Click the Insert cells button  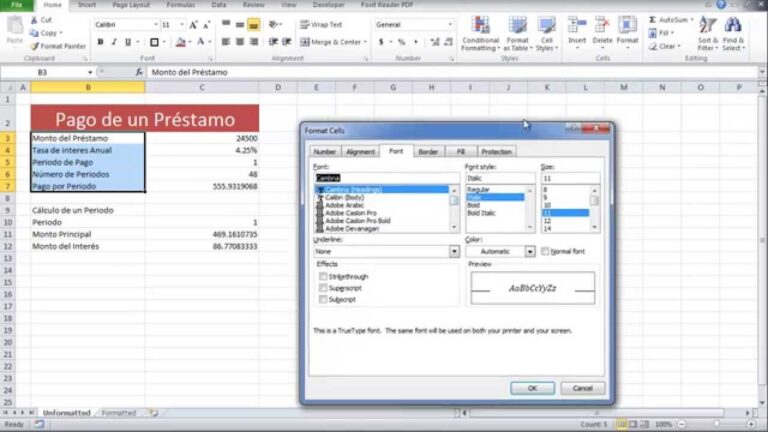coord(577,32)
